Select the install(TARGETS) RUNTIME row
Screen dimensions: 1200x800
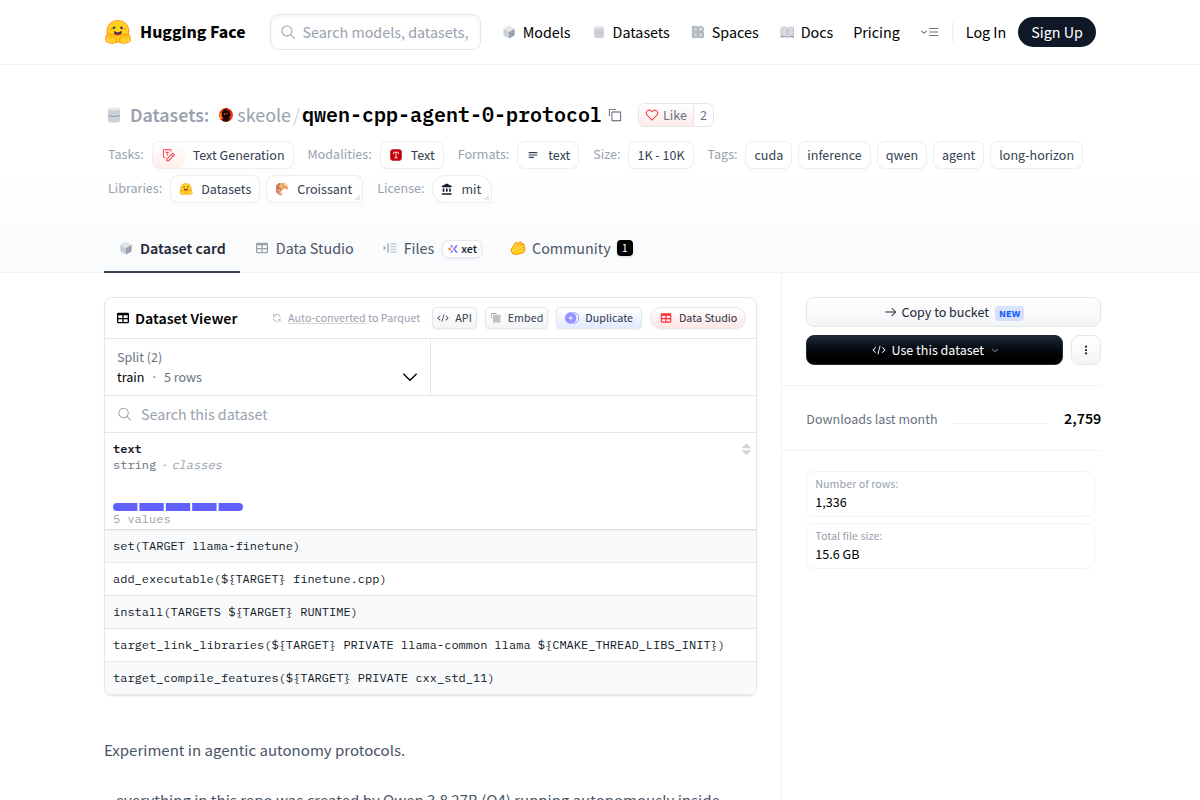(x=430, y=612)
